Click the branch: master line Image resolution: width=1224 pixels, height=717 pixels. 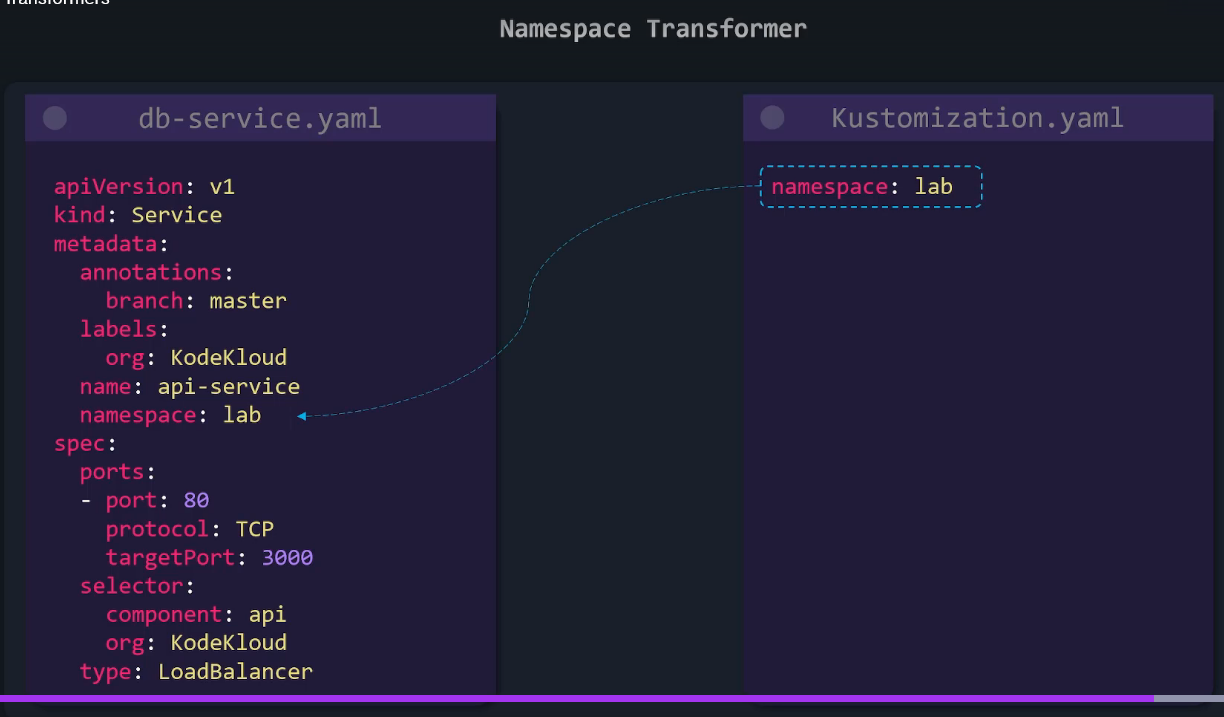click(197, 301)
